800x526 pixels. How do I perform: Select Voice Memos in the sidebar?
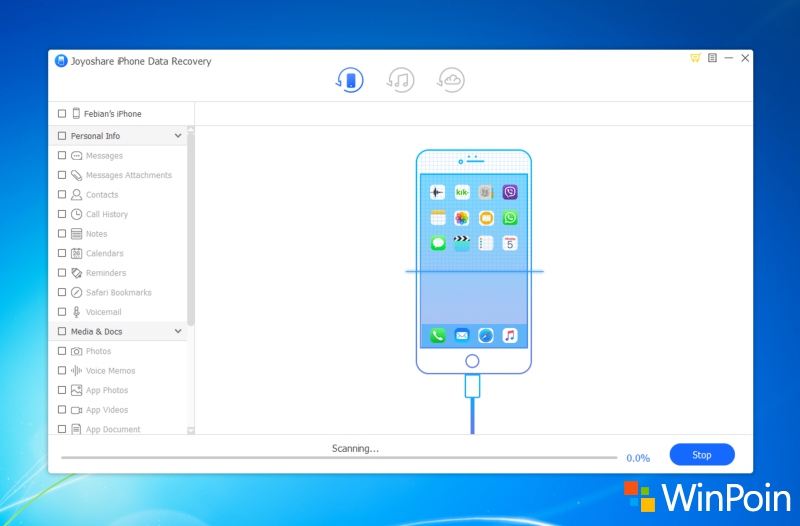110,370
